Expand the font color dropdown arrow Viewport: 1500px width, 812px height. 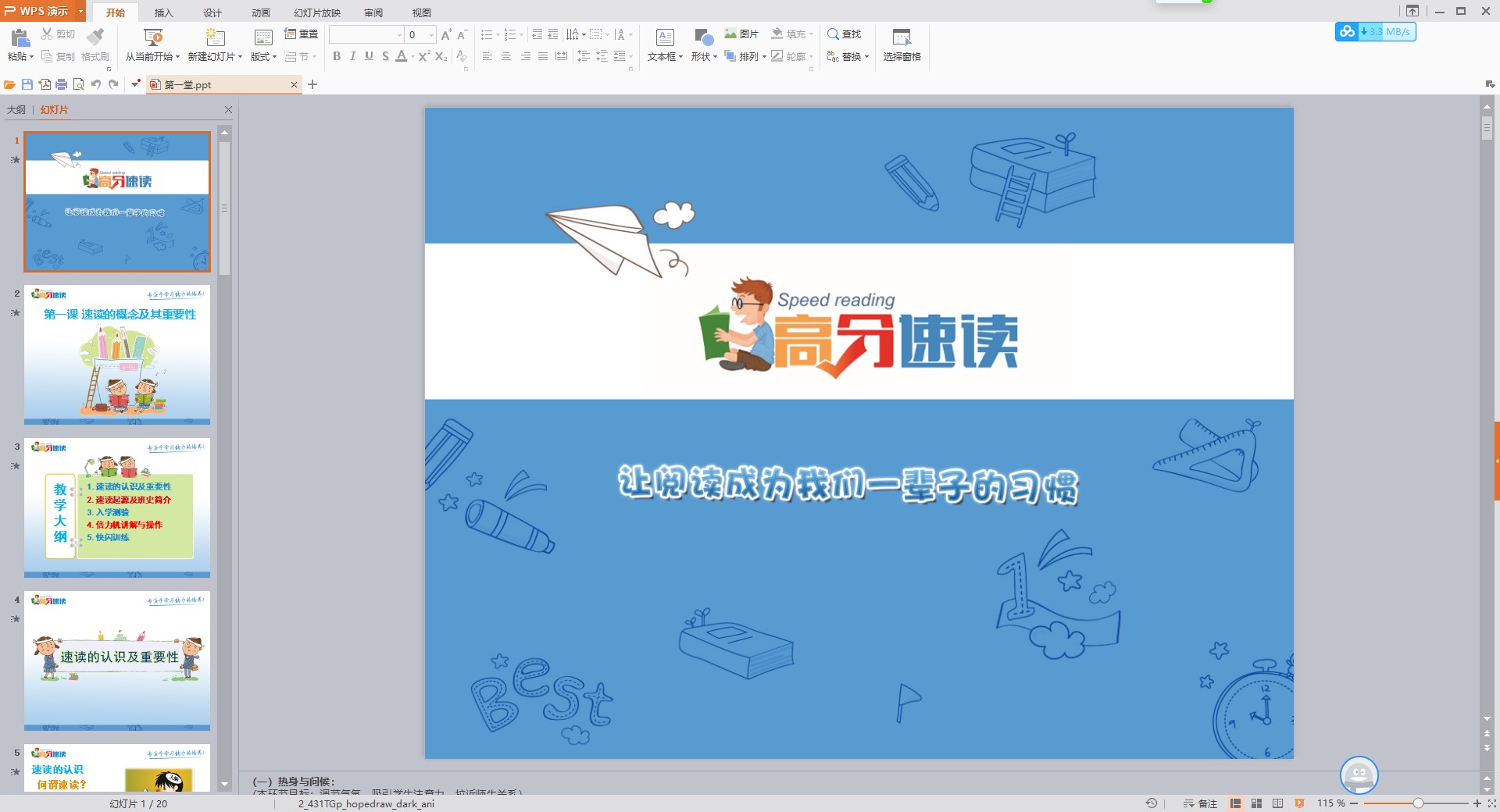point(412,56)
